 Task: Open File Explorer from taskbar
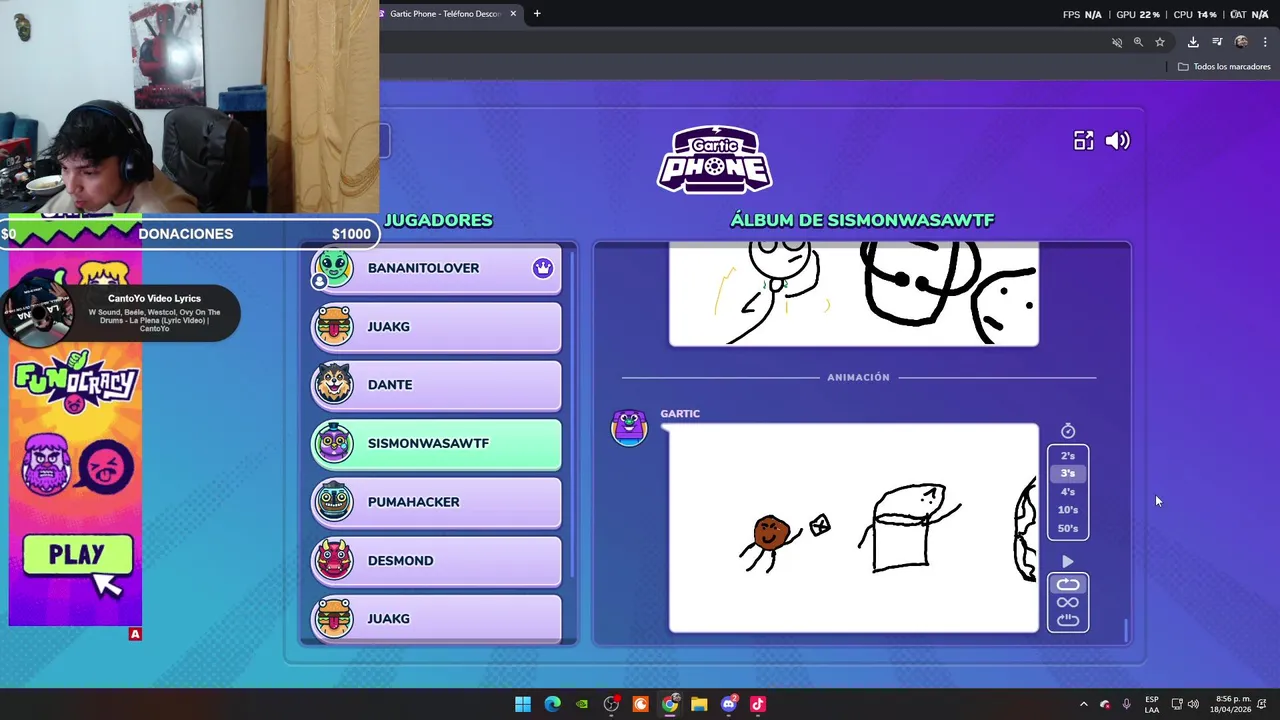click(x=699, y=704)
